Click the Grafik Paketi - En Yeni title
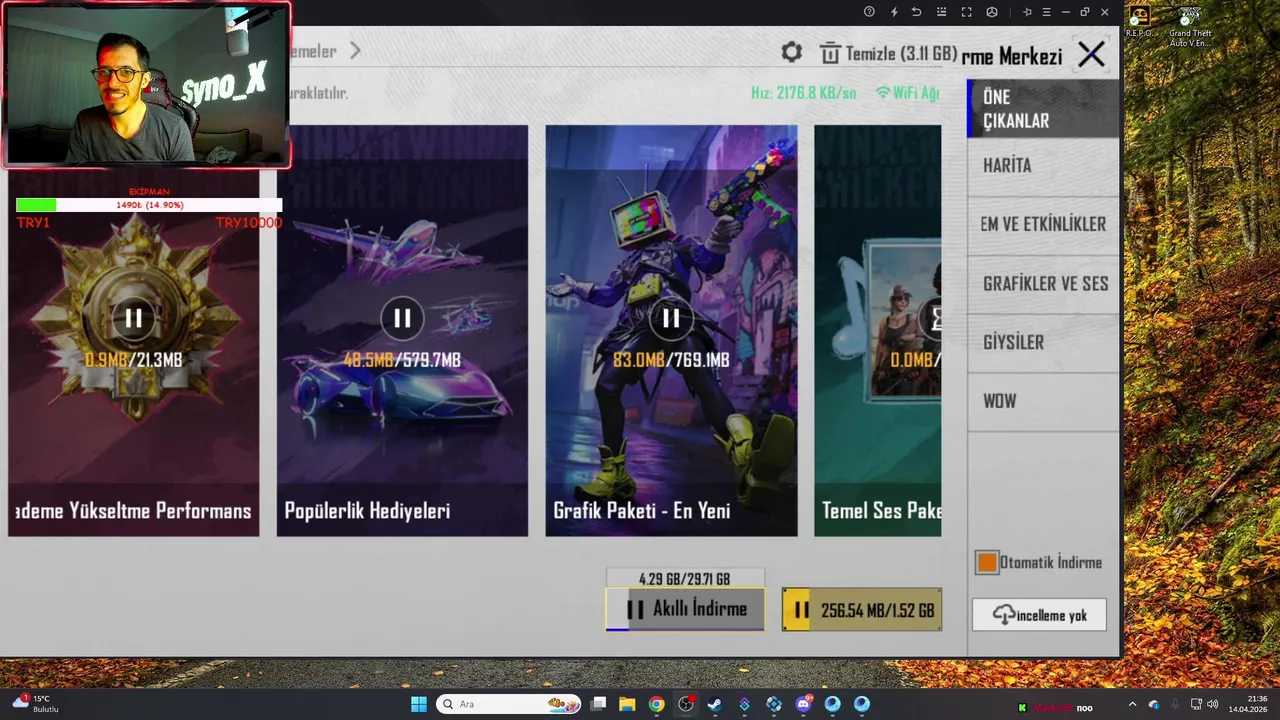 pyautogui.click(x=642, y=511)
